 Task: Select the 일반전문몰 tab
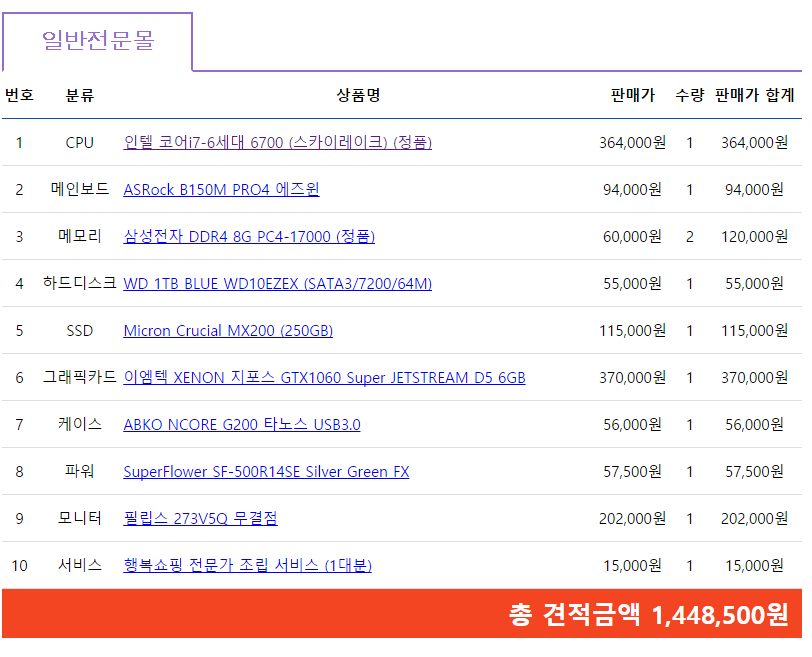(x=98, y=41)
